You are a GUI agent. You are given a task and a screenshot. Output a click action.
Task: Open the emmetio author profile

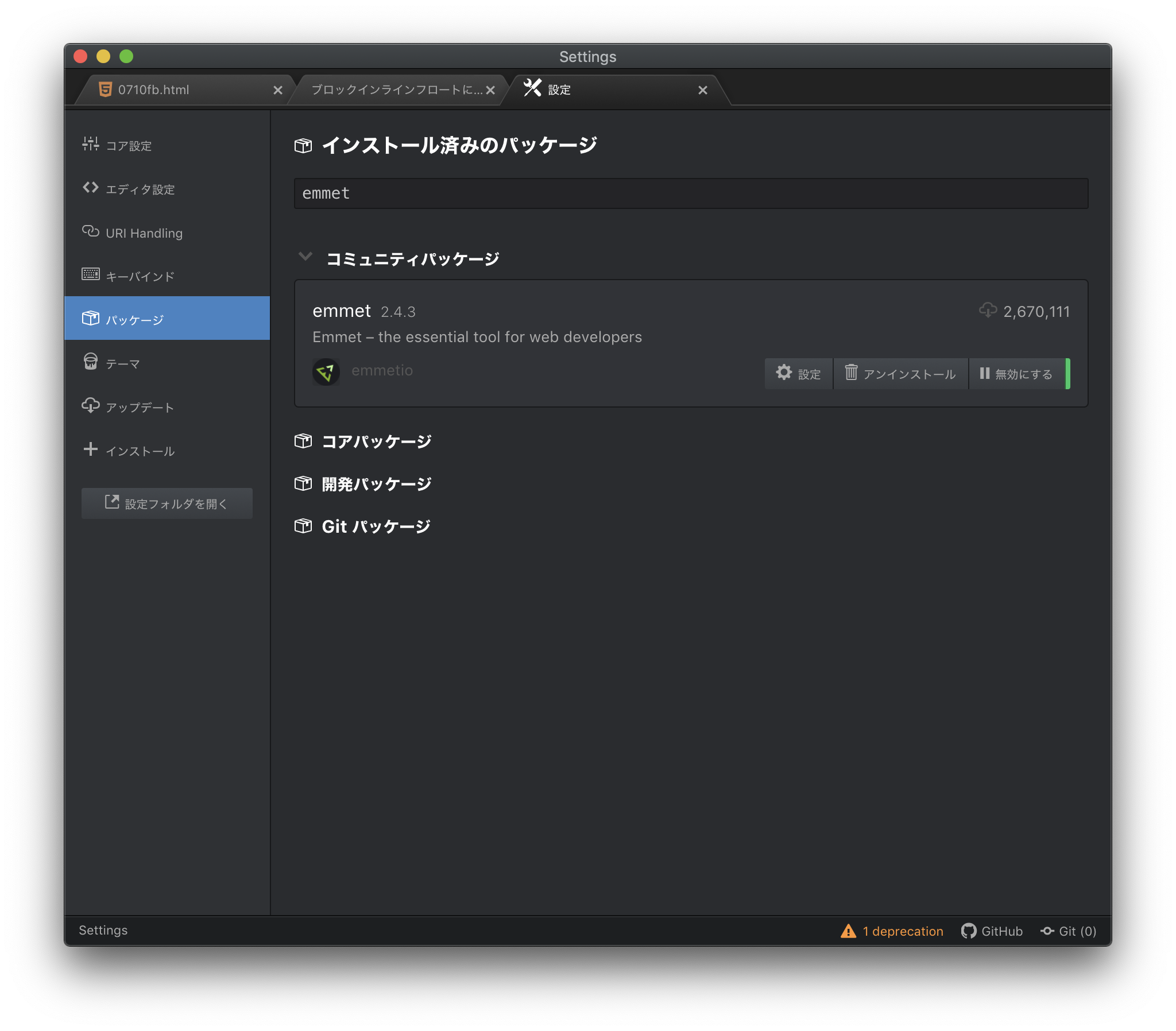click(382, 370)
